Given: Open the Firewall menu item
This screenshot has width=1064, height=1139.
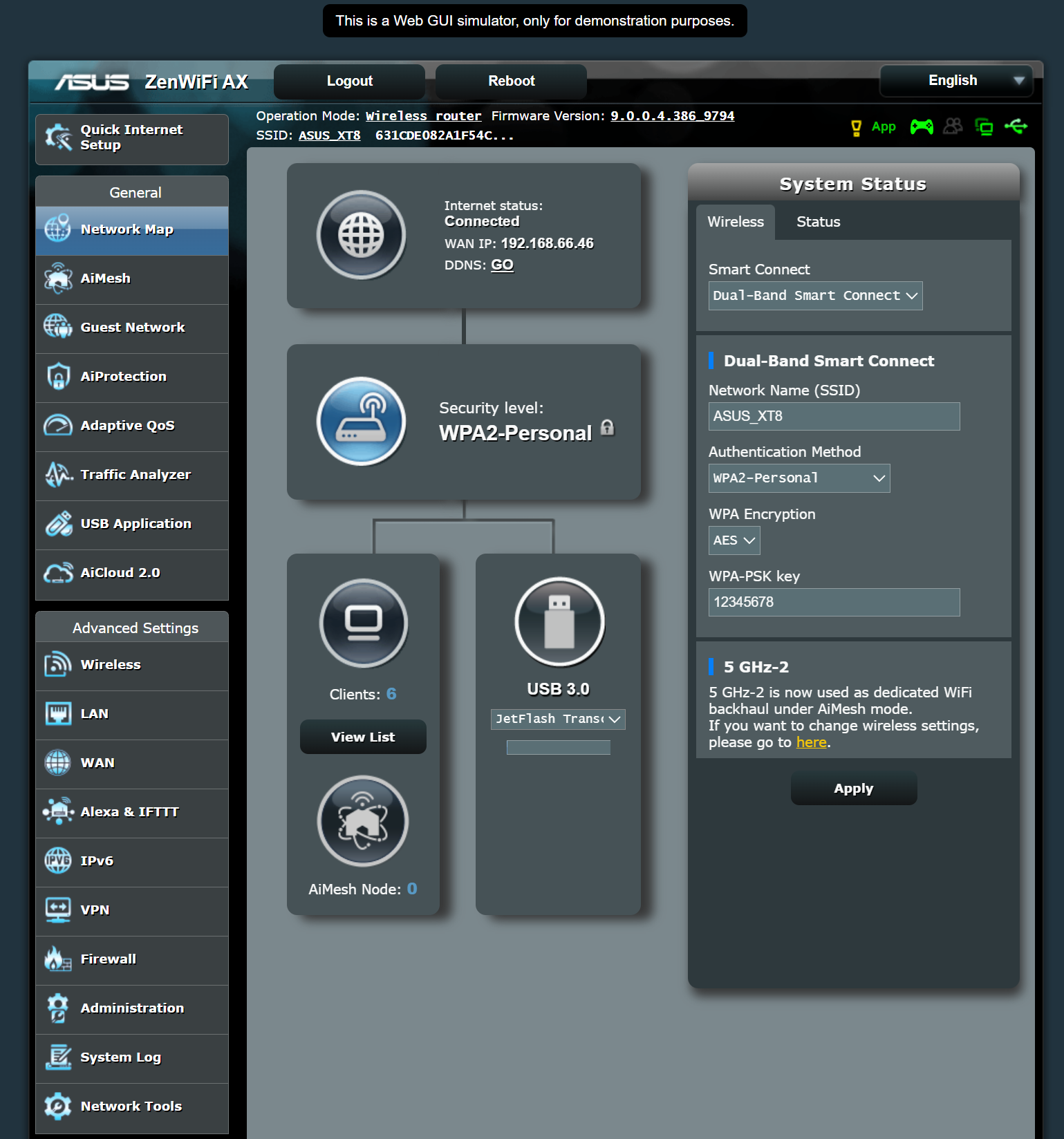Looking at the screenshot, I should coord(132,959).
